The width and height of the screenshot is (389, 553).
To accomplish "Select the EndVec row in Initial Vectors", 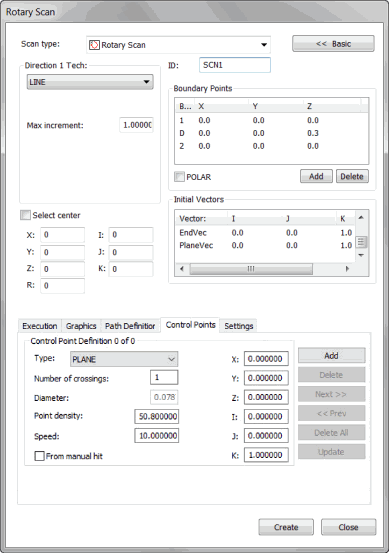I will click(265, 232).
